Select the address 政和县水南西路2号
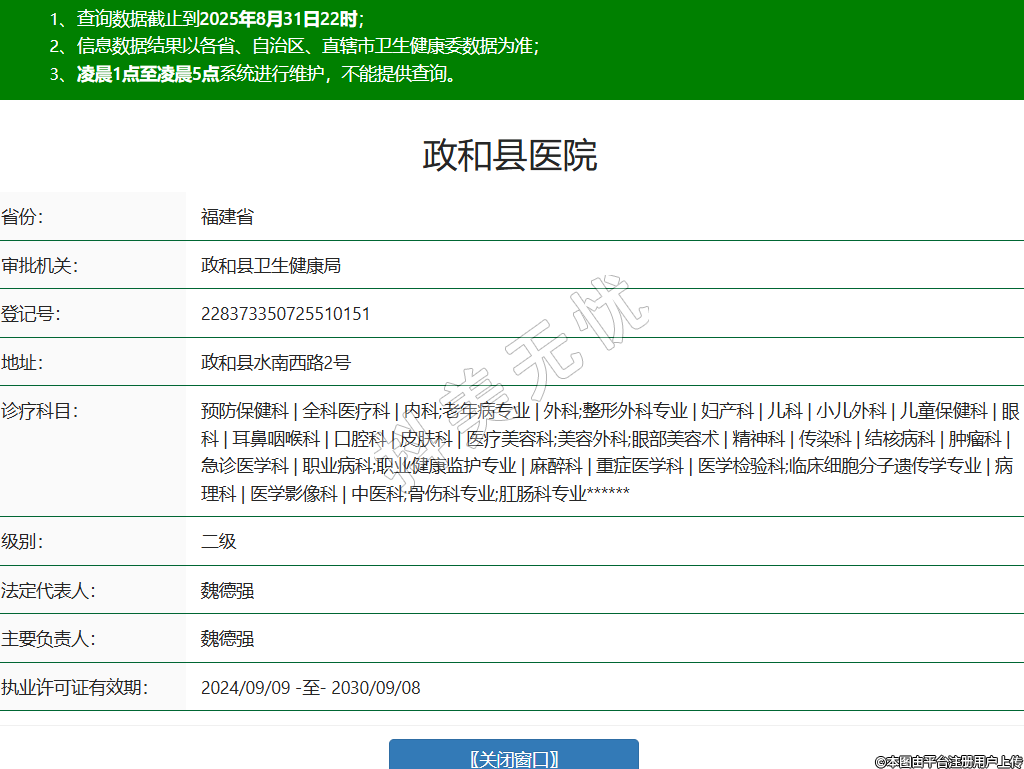This screenshot has width=1024, height=769. [x=276, y=362]
